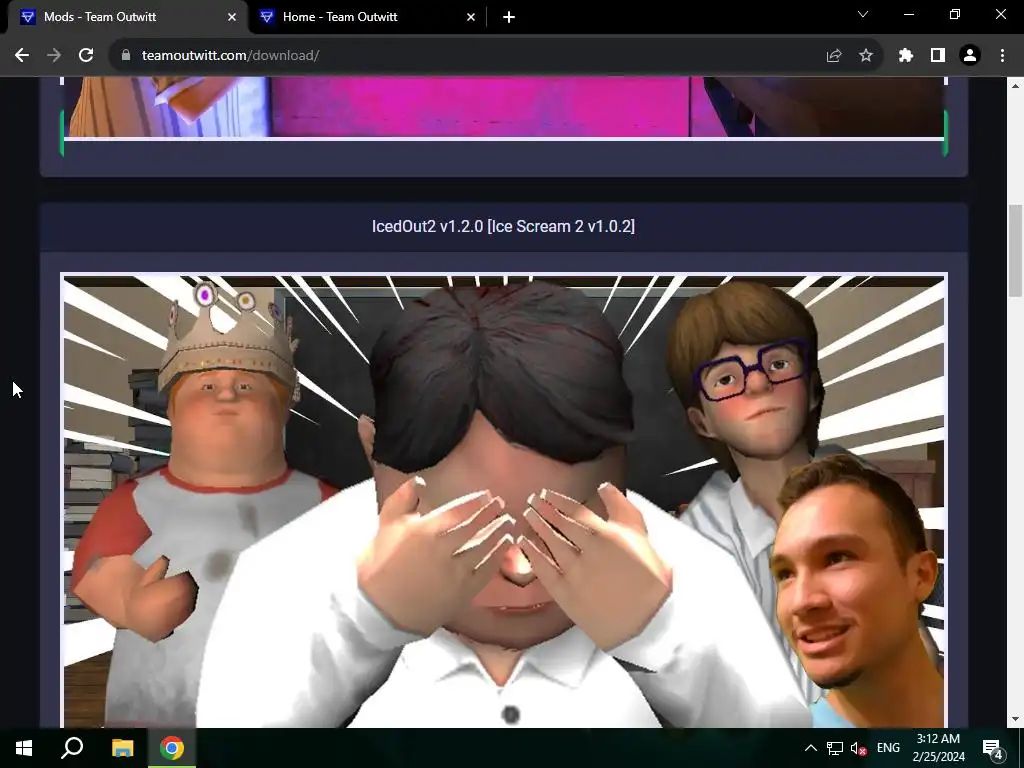Click the Chrome taskbar icon

coord(172,748)
